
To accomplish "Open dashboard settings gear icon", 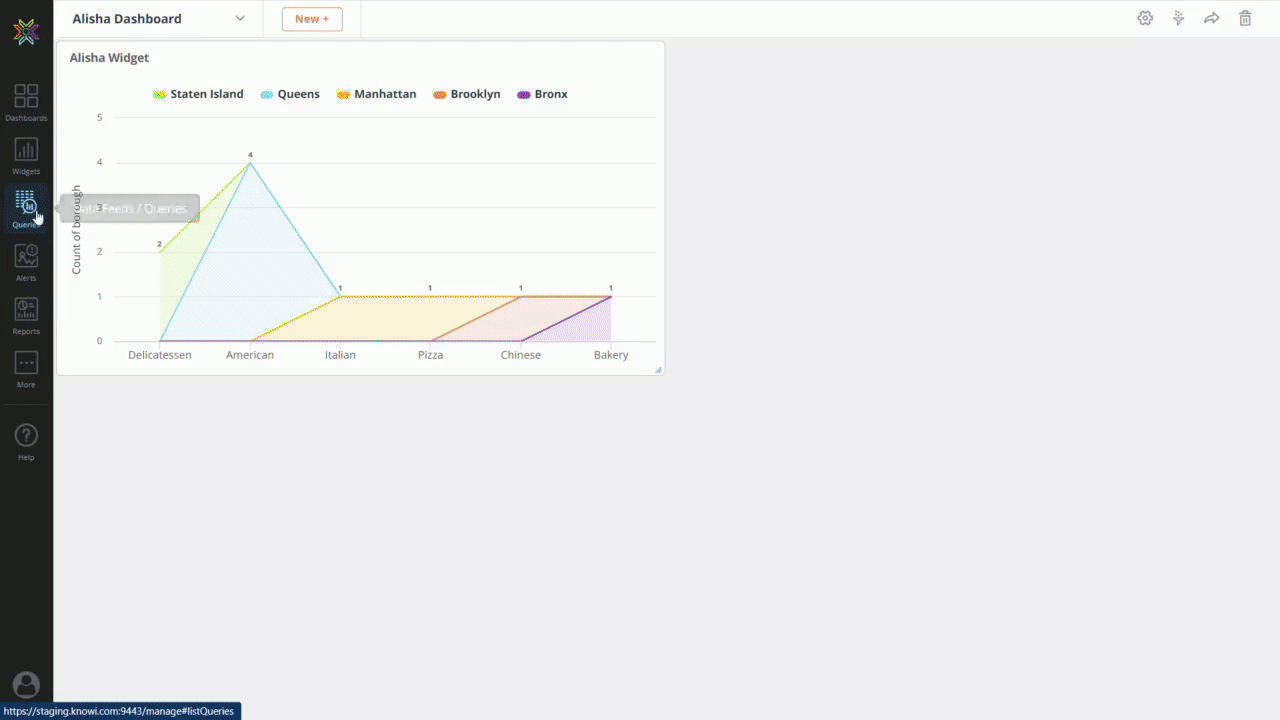I will click(1145, 18).
